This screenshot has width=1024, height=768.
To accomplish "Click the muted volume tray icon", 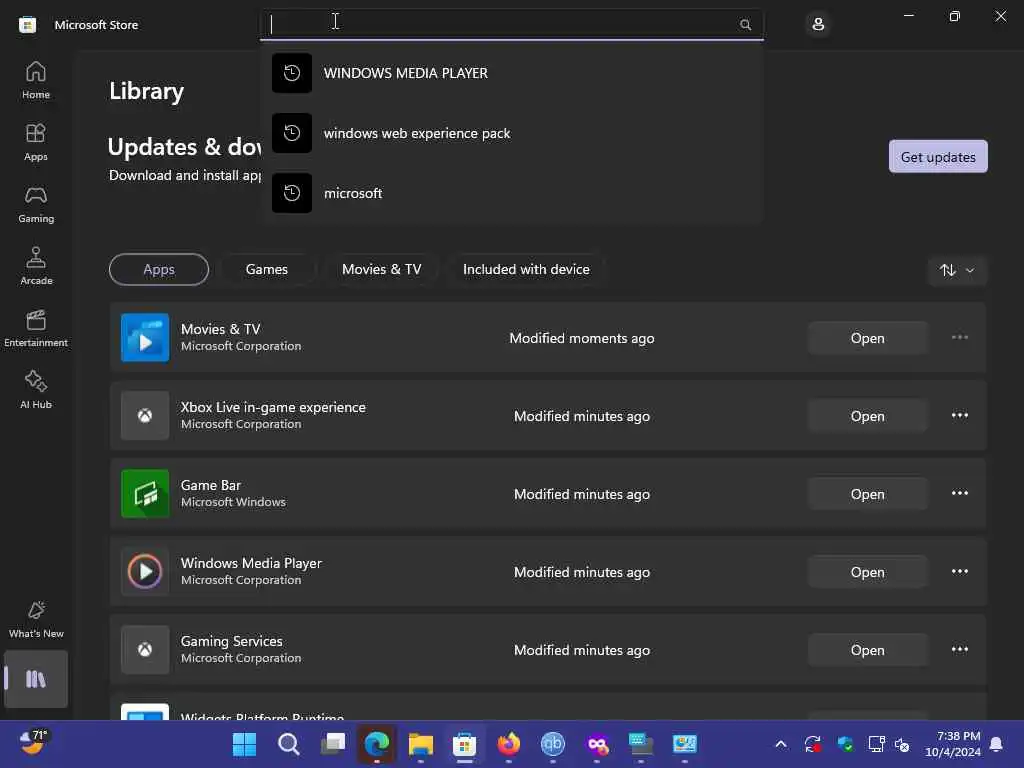I will point(902,744).
